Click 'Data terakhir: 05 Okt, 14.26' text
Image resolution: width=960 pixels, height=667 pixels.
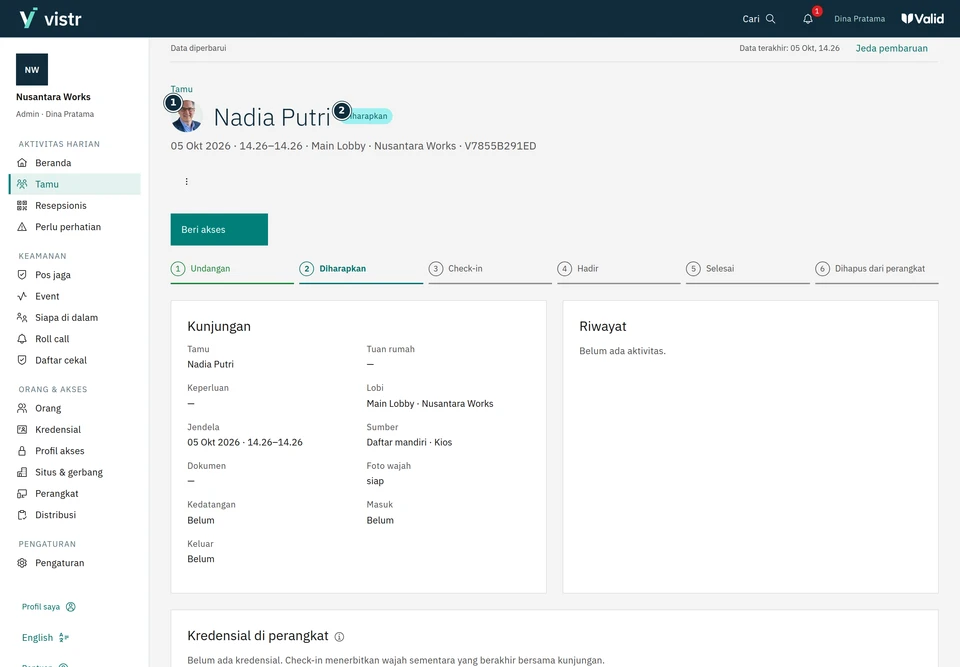[789, 48]
